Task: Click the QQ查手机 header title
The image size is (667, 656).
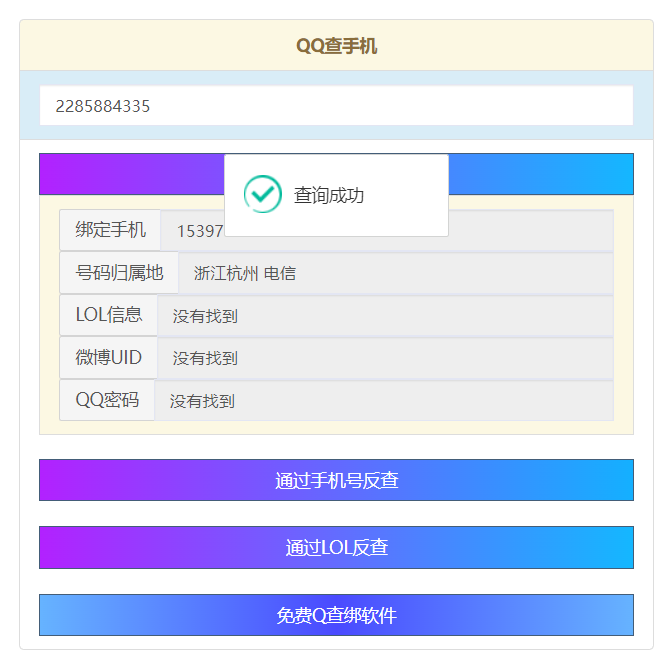Action: click(x=336, y=46)
